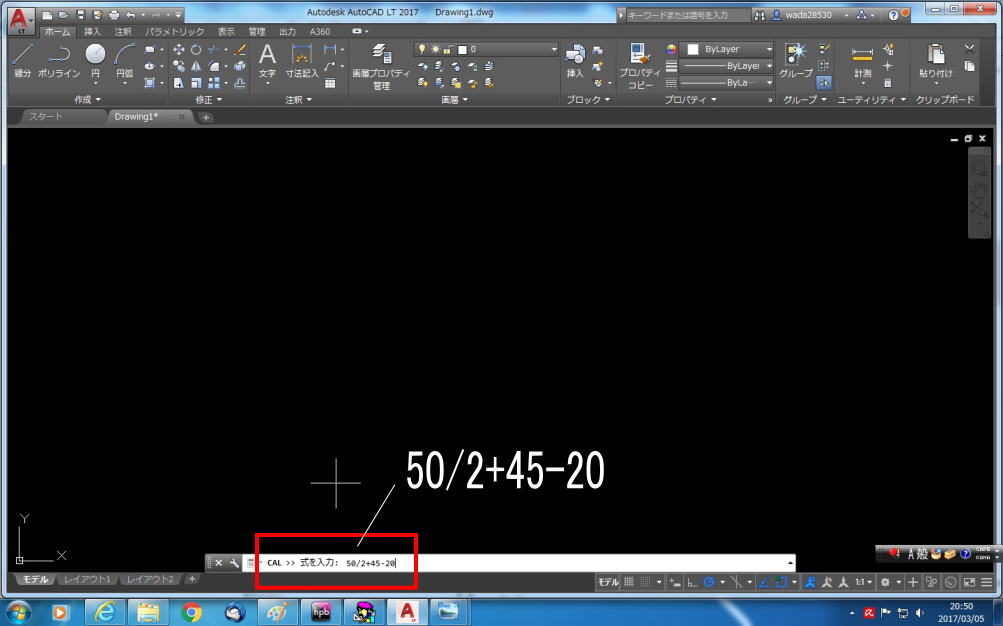Toggle grid display in status bar
The height and width of the screenshot is (626, 1003).
[x=629, y=582]
